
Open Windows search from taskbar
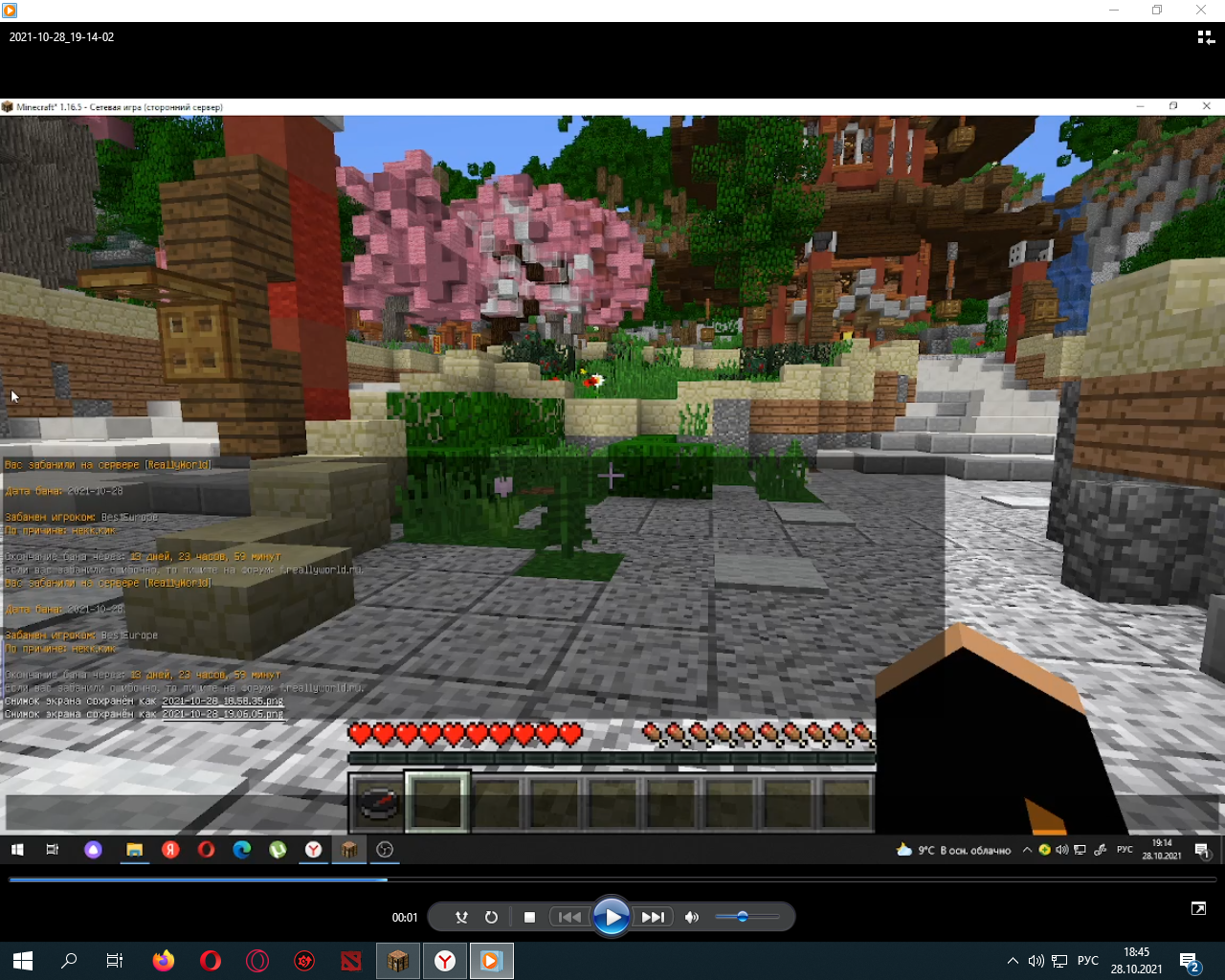click(69, 961)
